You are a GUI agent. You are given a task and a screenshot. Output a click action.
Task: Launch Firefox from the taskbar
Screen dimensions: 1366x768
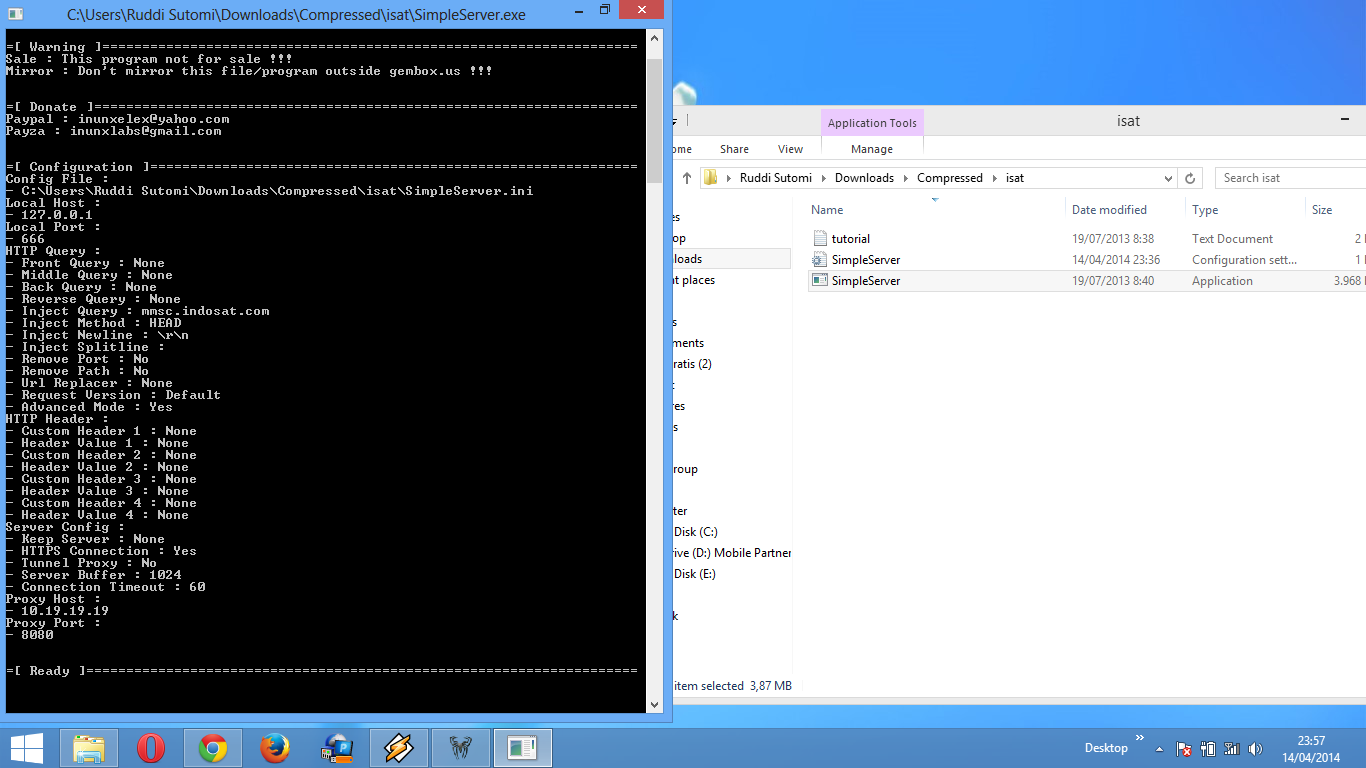[x=274, y=748]
